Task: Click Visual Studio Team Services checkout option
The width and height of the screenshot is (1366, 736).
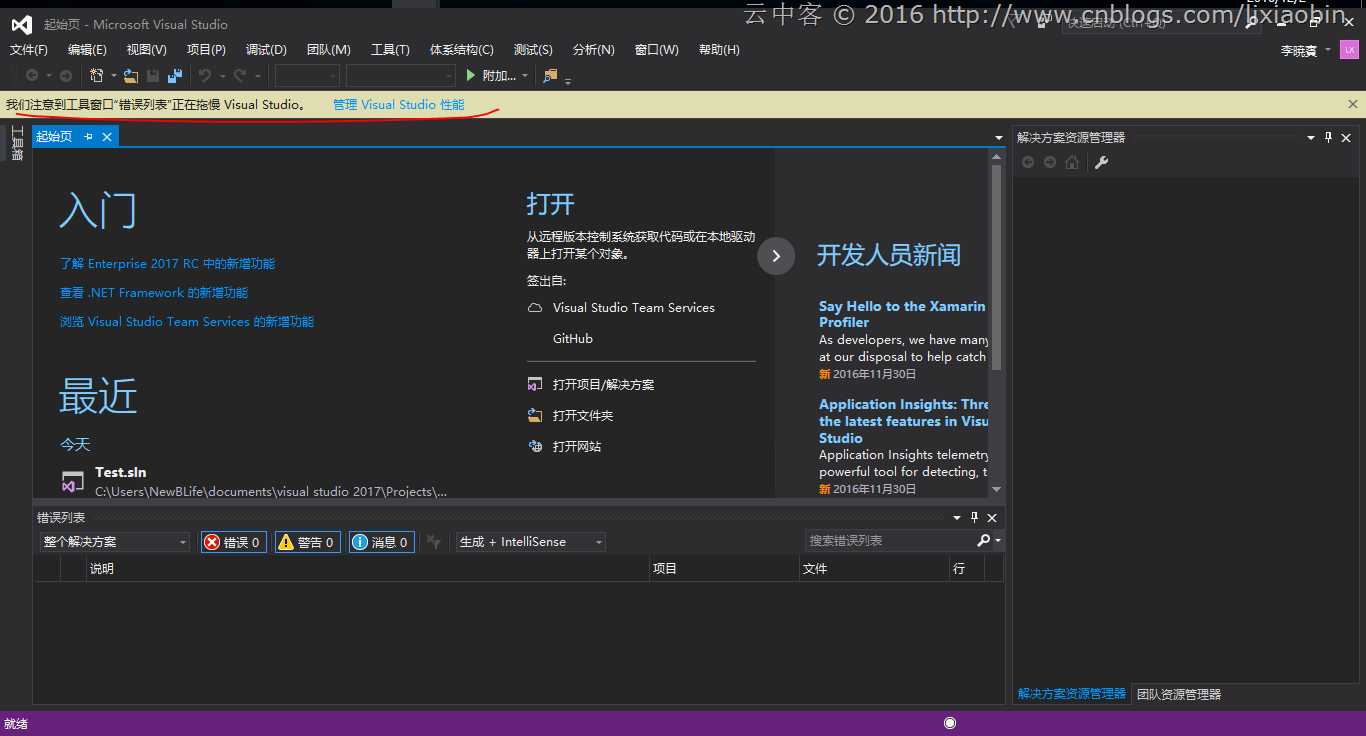Action: pyautogui.click(x=634, y=308)
